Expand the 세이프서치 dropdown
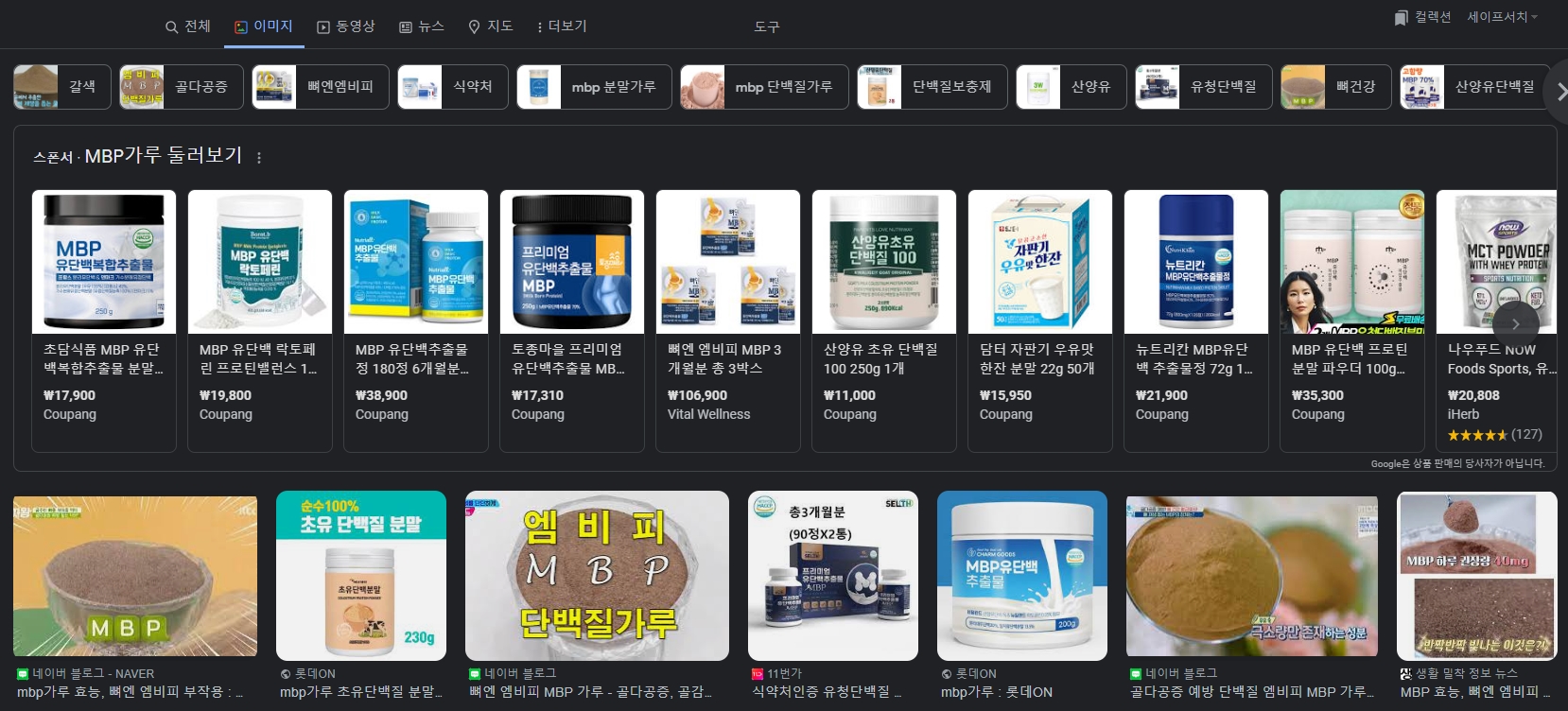Image resolution: width=1568 pixels, height=711 pixels. 1502,17
